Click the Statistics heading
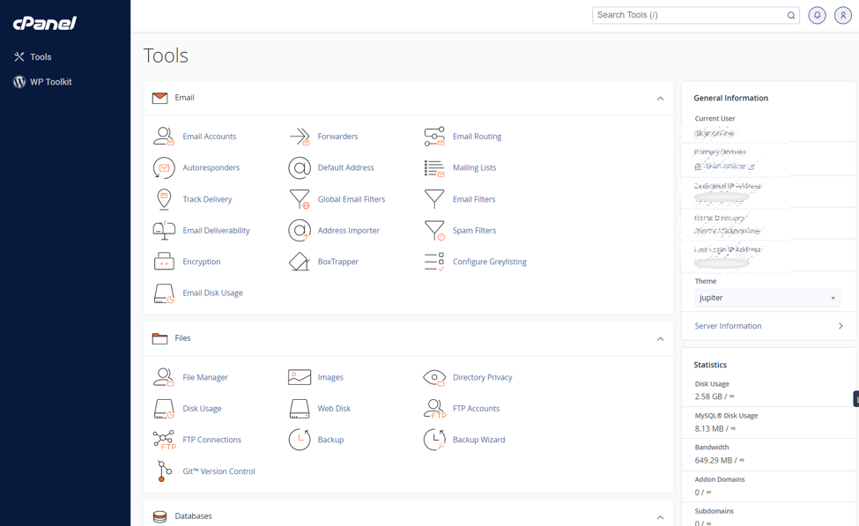The image size is (859, 526). point(710,365)
